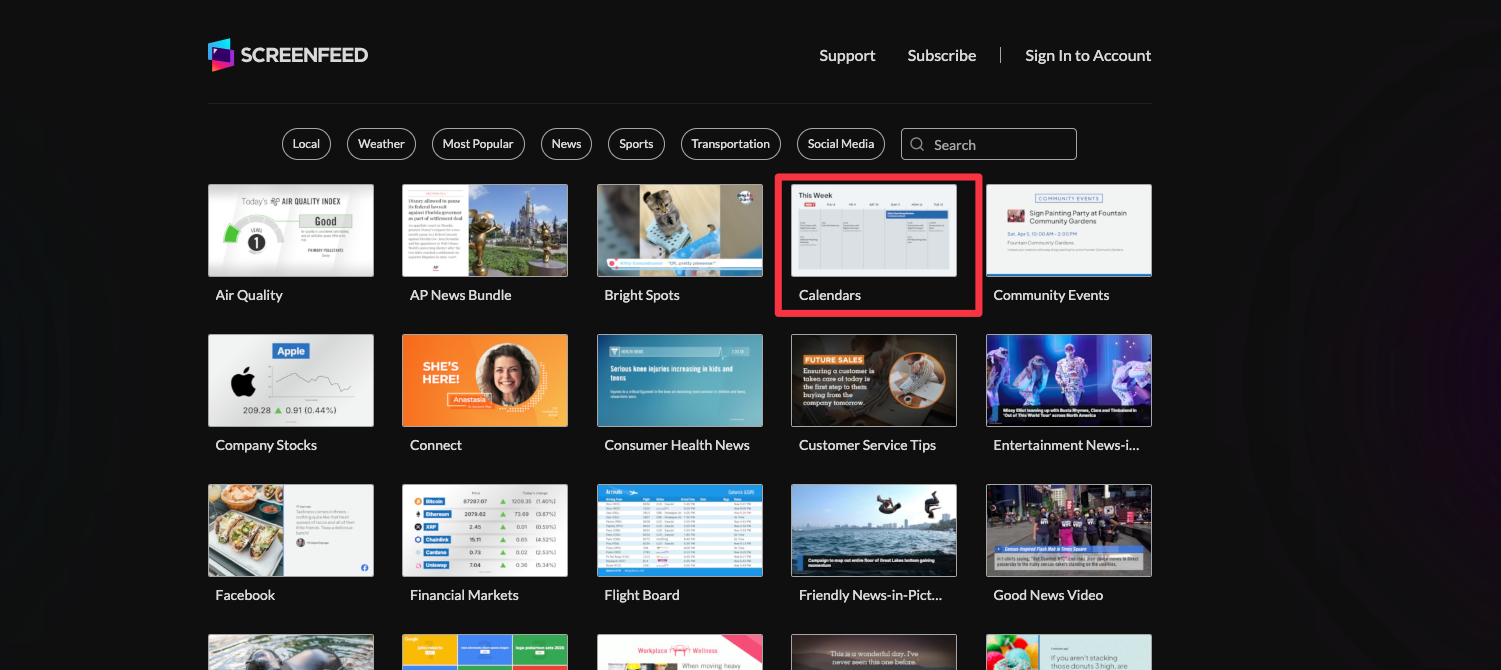Click the Customer Service Tips title
This screenshot has width=1501, height=670.
(x=867, y=445)
